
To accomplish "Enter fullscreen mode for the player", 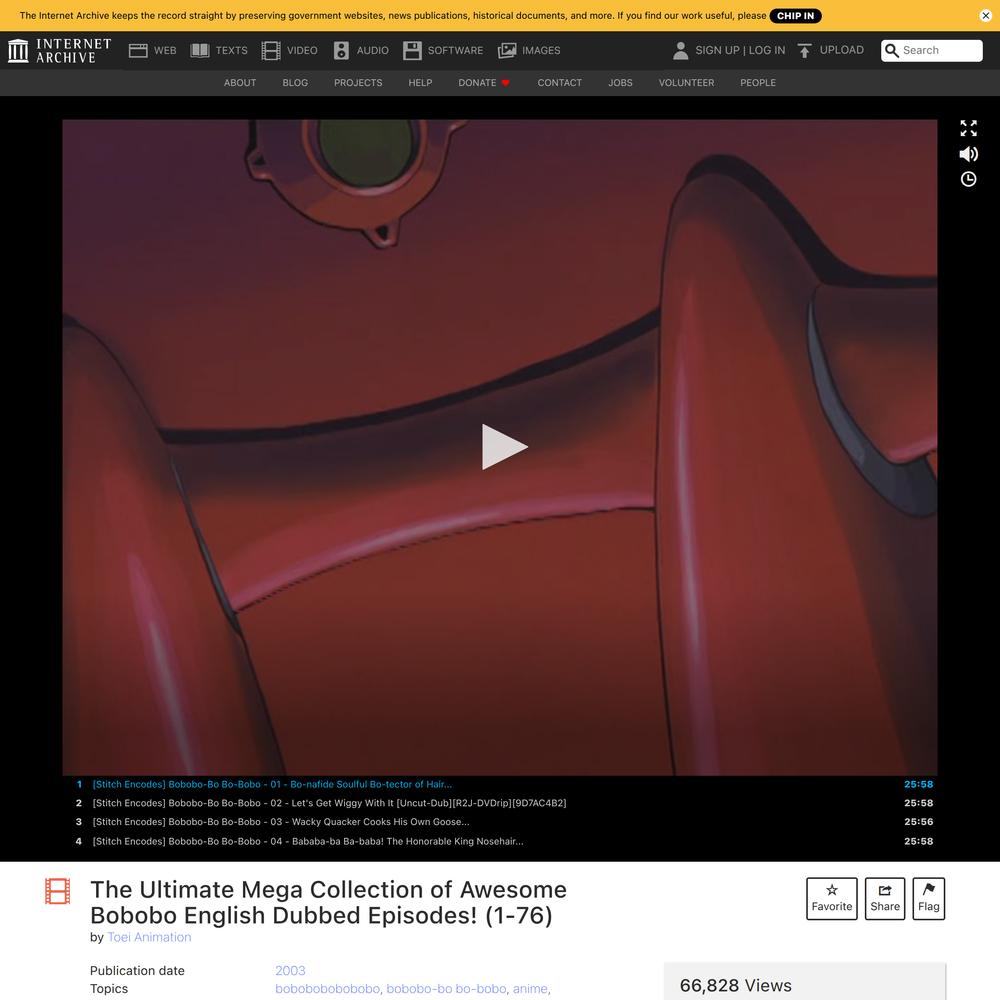I will tap(968, 128).
